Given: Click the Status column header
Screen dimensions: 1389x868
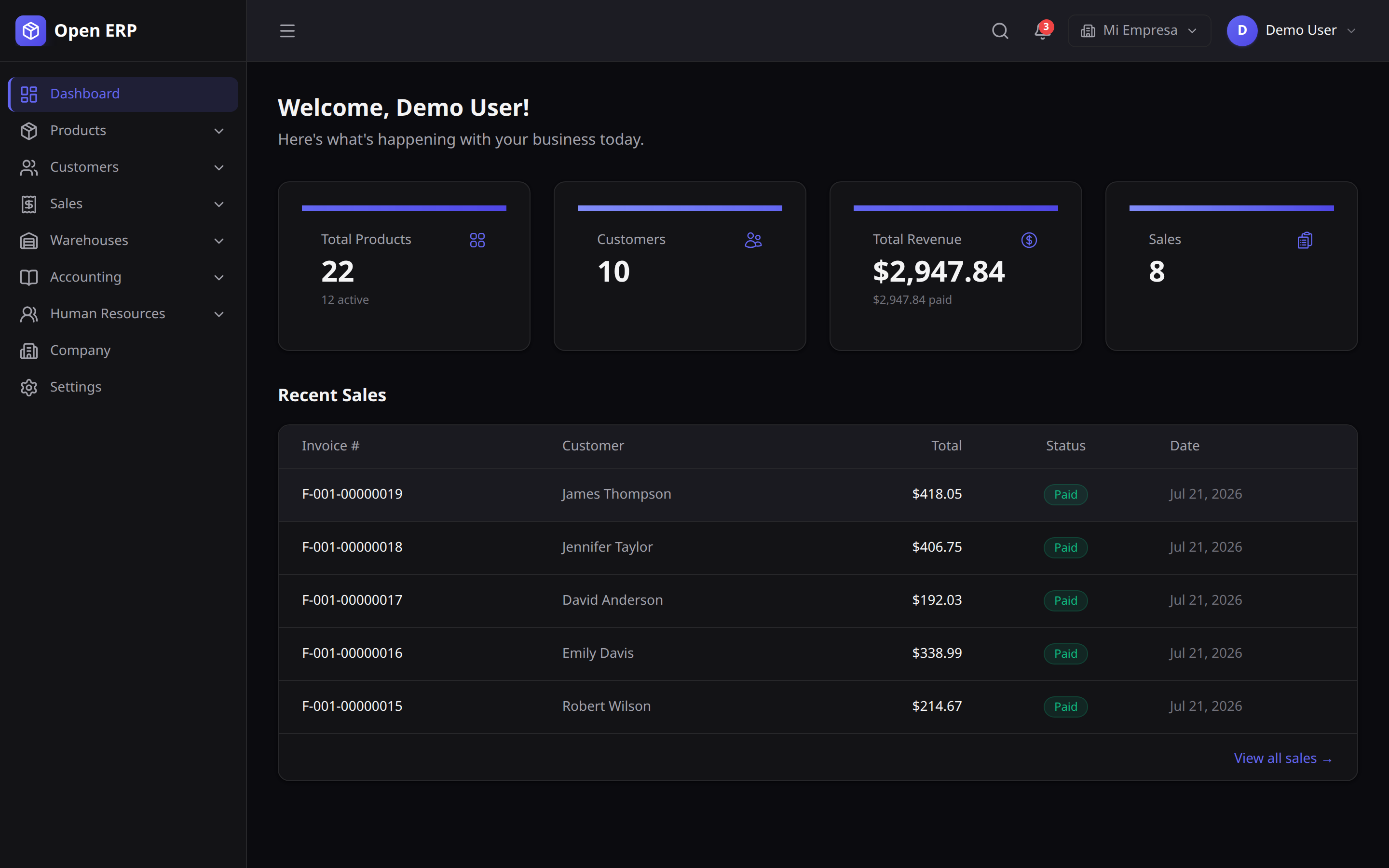Looking at the screenshot, I should click(1065, 446).
